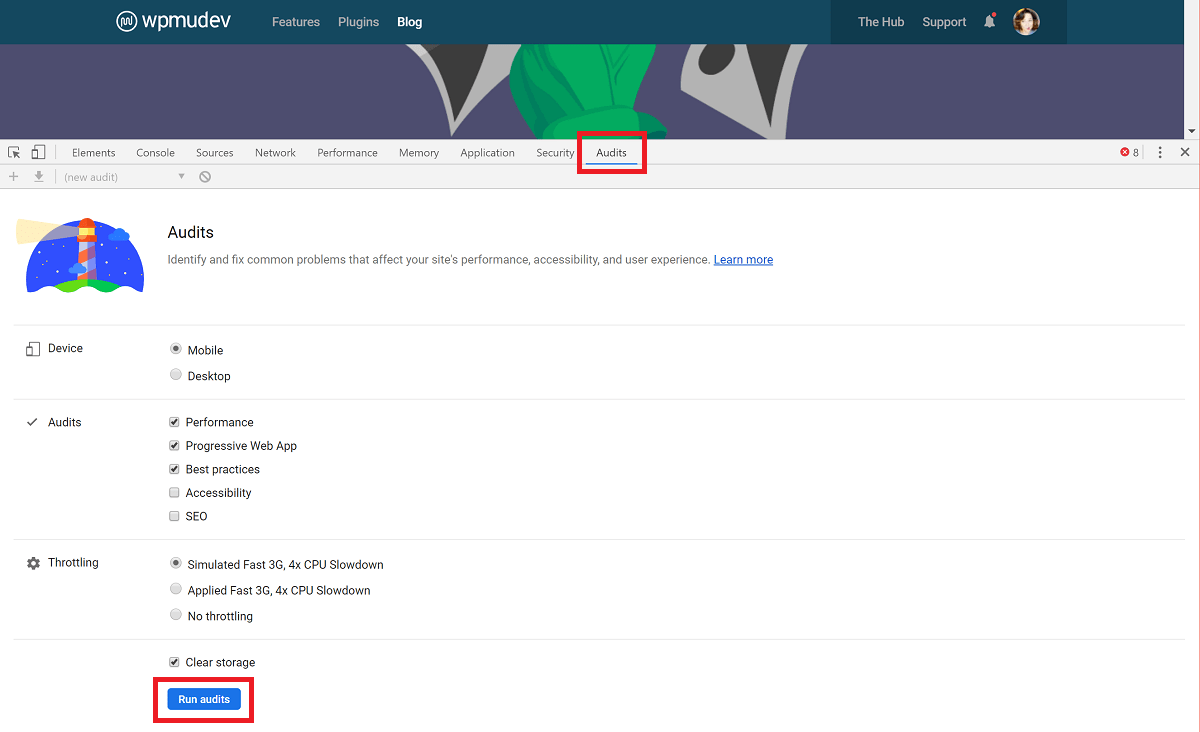Select the inspect element tool
This screenshot has height=732, width=1200.
(x=13, y=151)
